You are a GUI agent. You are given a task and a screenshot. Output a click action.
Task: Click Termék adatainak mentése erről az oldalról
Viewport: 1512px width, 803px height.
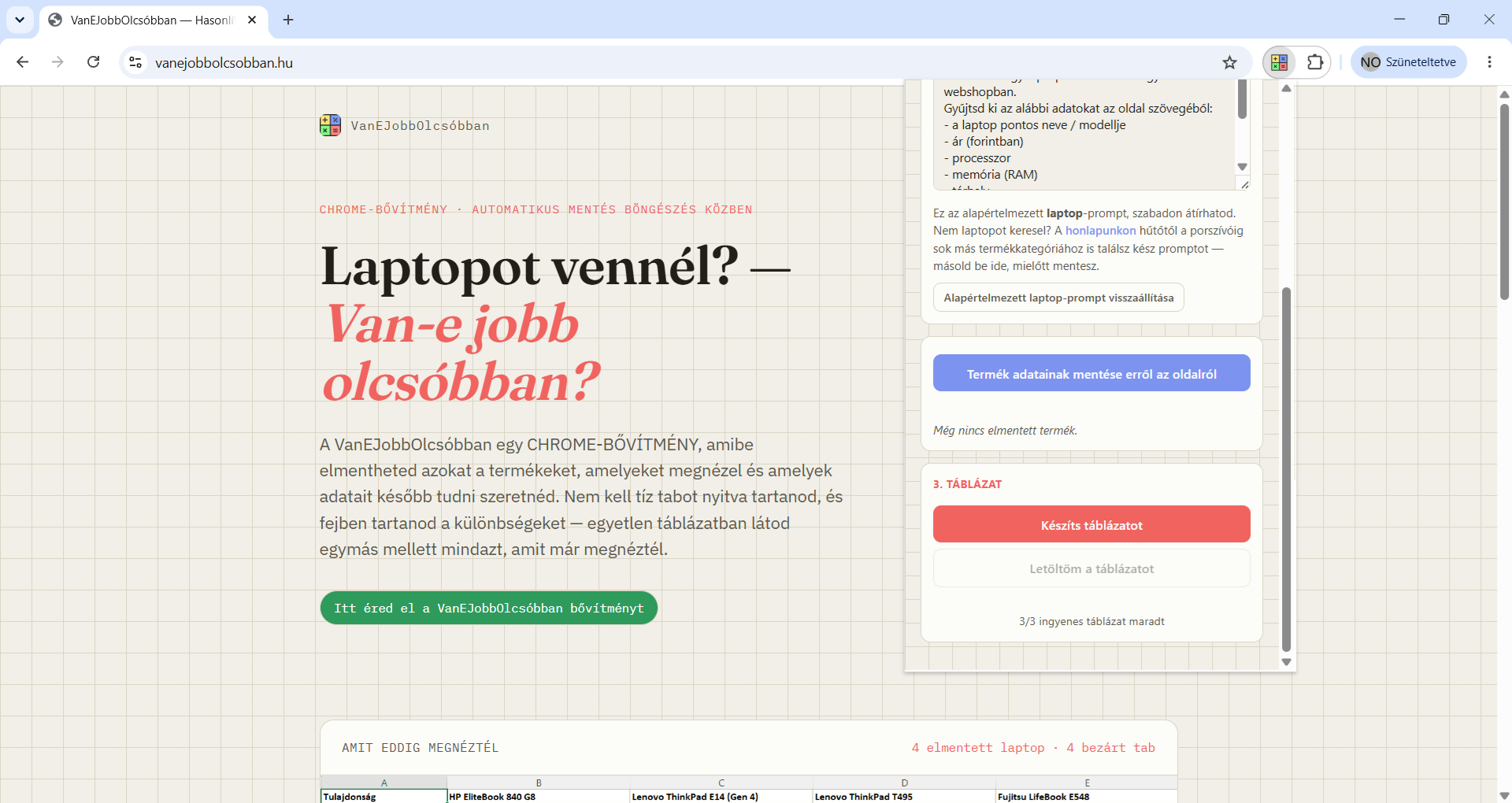click(1091, 373)
